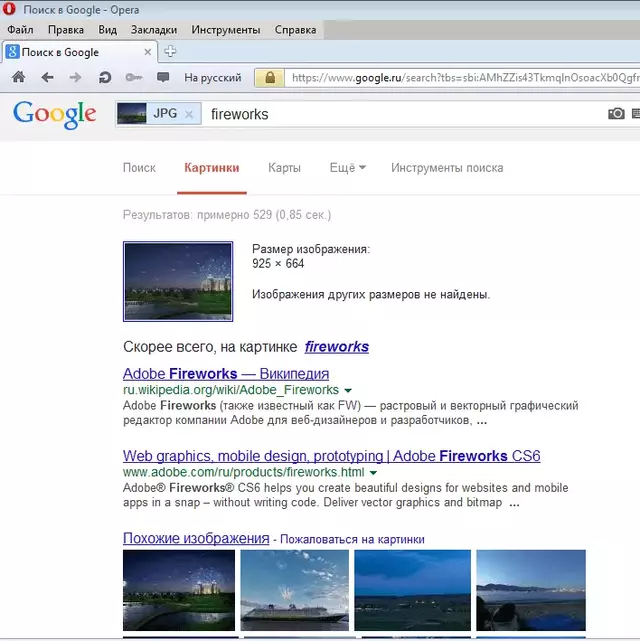This screenshot has height=641, width=640.
Task: Remove the JPG image from search box
Action: coord(189,114)
